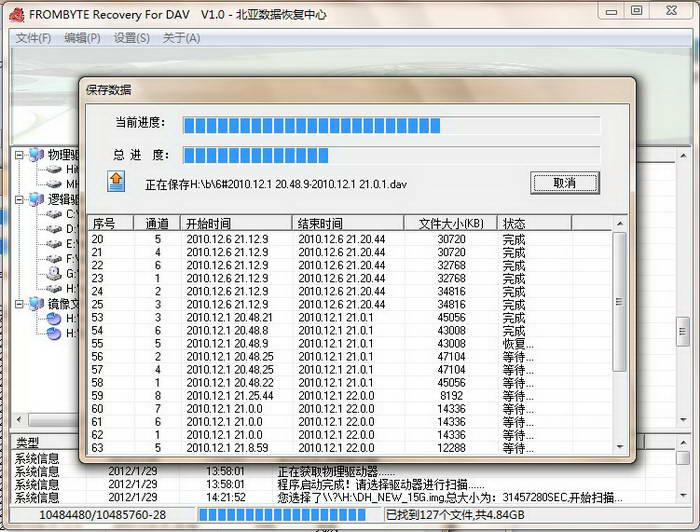This screenshot has width=700, height=532.
Task: Select file row number 53
Action: pos(350,317)
